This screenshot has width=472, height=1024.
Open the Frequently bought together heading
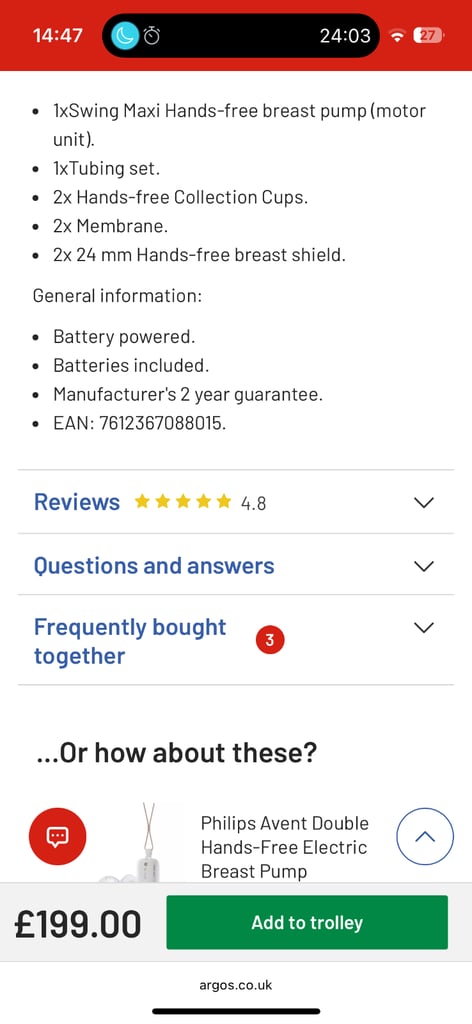coord(130,641)
